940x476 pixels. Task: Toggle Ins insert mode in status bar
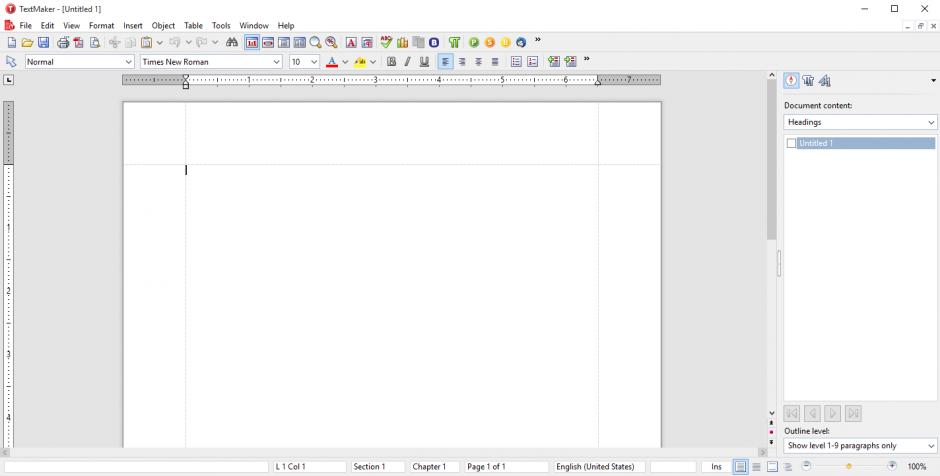pos(716,466)
